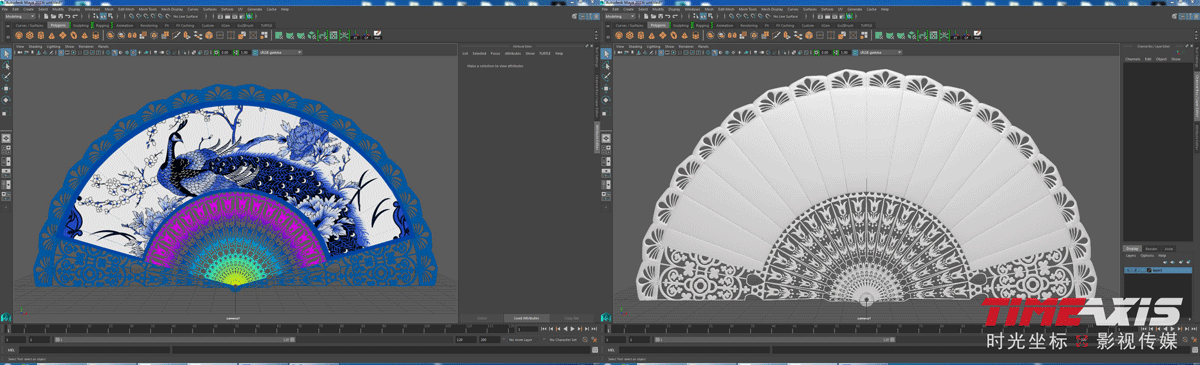Open Modeling menu set dropdown in right window
Screen dimensions: 1200x365
click(x=619, y=16)
